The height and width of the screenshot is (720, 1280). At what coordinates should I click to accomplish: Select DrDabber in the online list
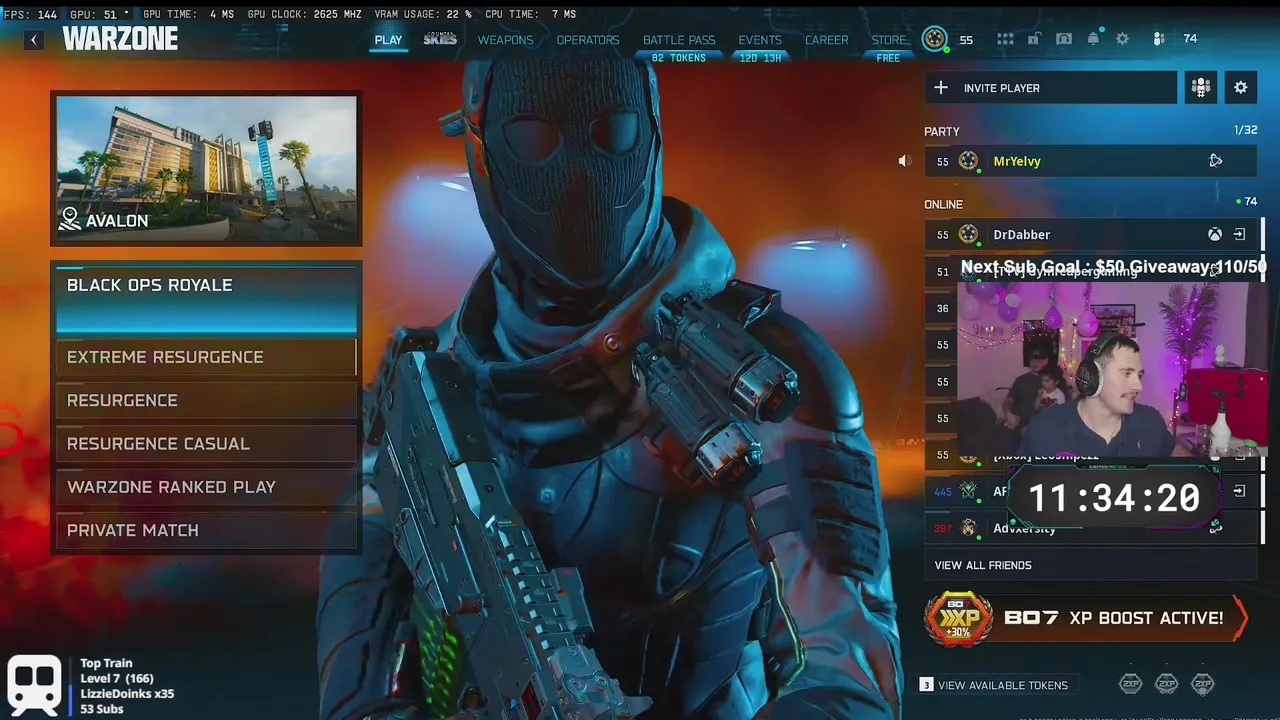pyautogui.click(x=1090, y=235)
